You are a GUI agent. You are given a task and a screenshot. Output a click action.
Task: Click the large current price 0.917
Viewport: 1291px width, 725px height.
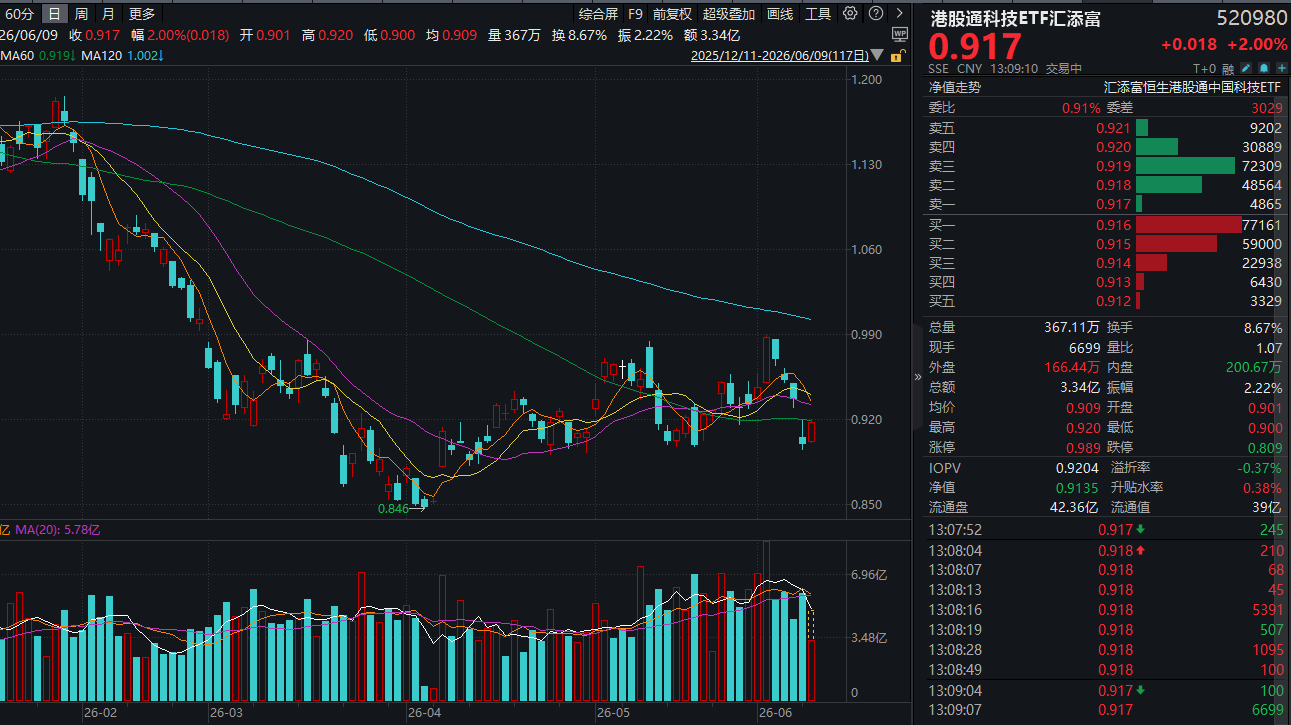976,47
